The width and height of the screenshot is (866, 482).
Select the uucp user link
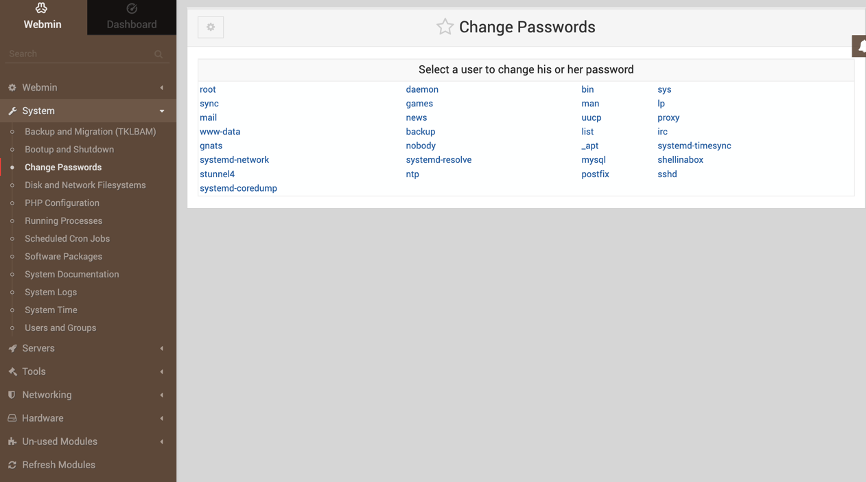click(591, 118)
